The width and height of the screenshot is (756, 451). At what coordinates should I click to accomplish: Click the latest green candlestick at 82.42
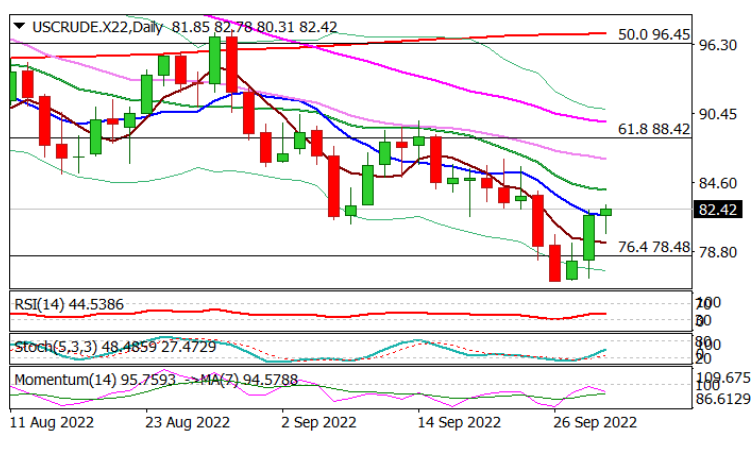(606, 212)
